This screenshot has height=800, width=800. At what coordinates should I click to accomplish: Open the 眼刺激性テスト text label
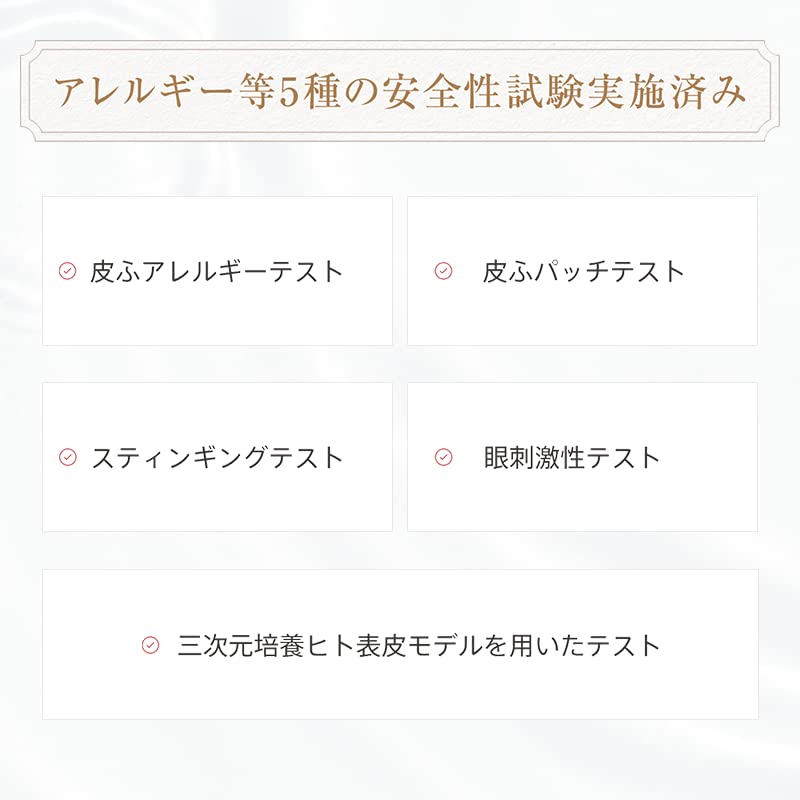(571, 457)
